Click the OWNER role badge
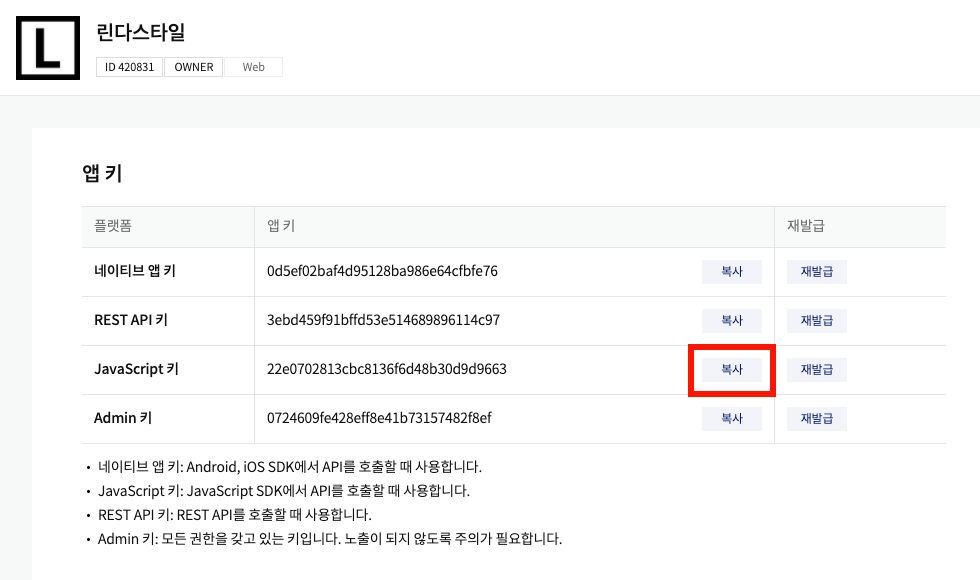The width and height of the screenshot is (980, 580). click(x=193, y=67)
